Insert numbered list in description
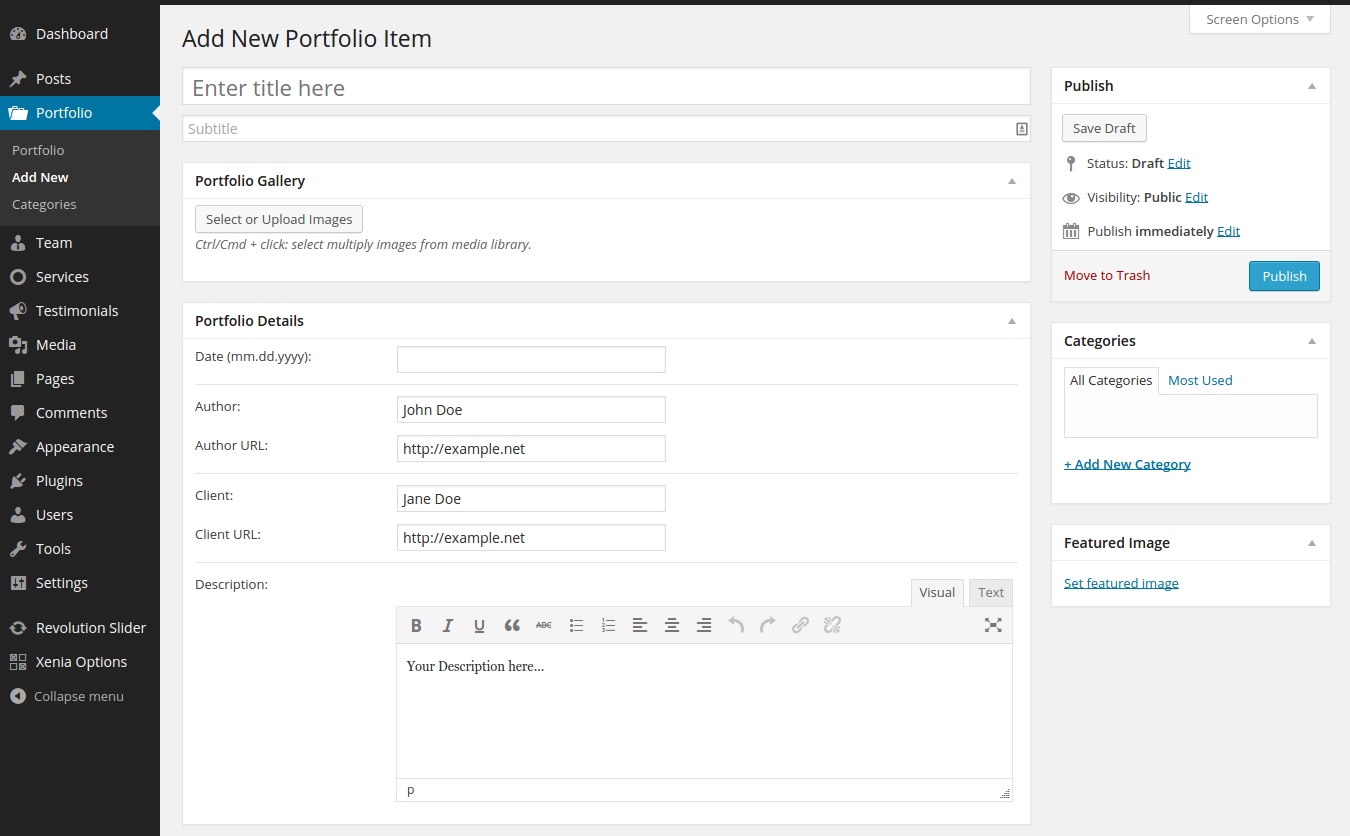Screen dimensions: 1350x836 [608, 625]
